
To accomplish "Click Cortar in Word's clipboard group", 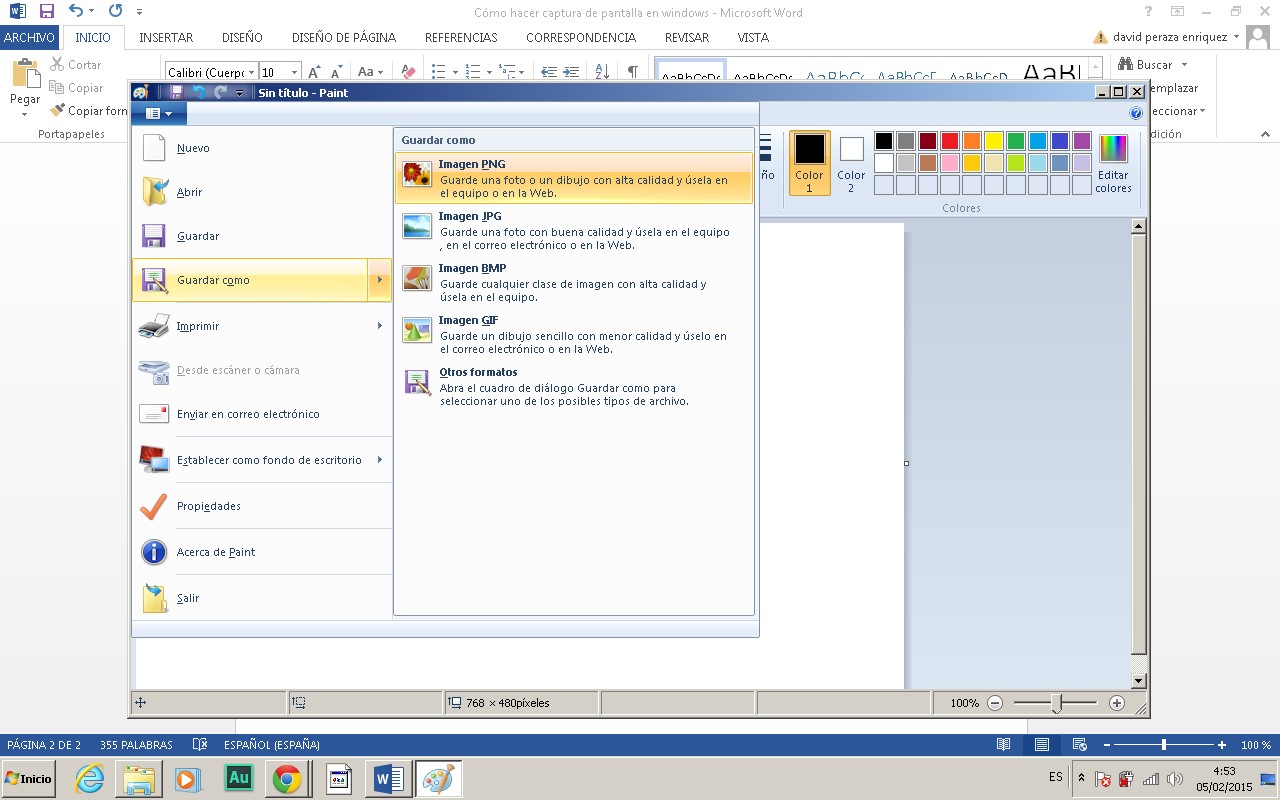I will click(x=76, y=65).
